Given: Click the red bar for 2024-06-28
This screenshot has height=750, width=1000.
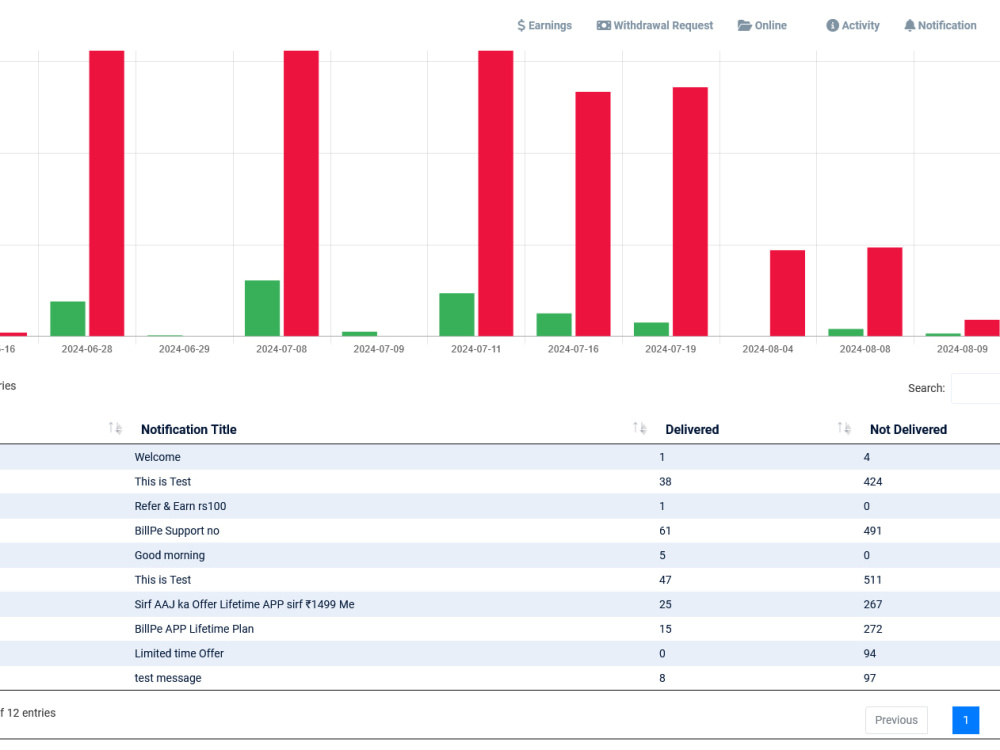Looking at the screenshot, I should click(x=107, y=193).
